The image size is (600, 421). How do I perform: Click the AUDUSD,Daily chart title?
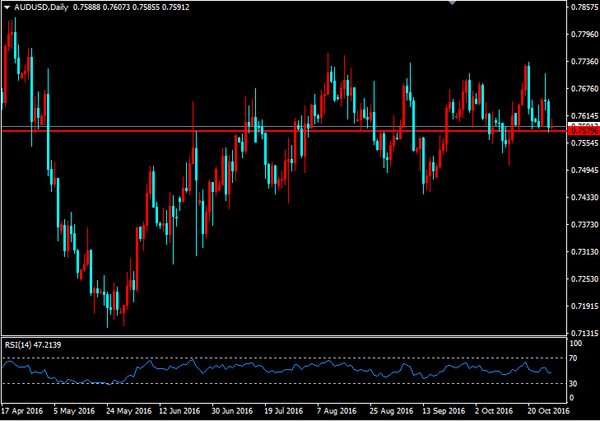click(x=40, y=7)
